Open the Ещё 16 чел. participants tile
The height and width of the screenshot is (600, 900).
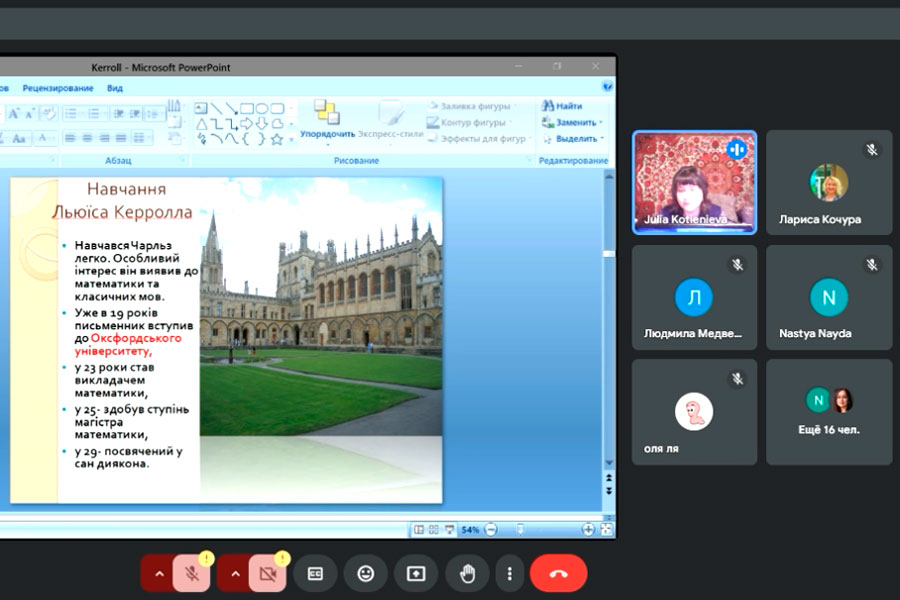coord(829,412)
